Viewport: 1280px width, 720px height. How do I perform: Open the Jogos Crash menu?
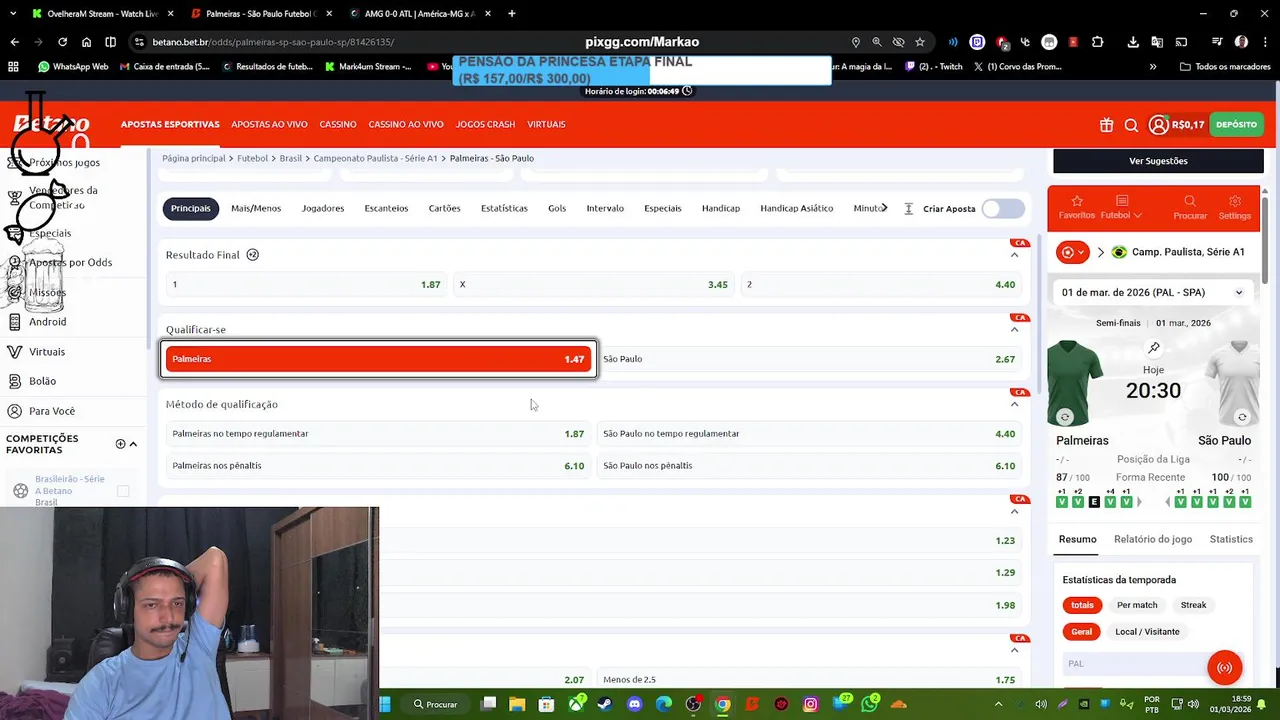tap(485, 125)
